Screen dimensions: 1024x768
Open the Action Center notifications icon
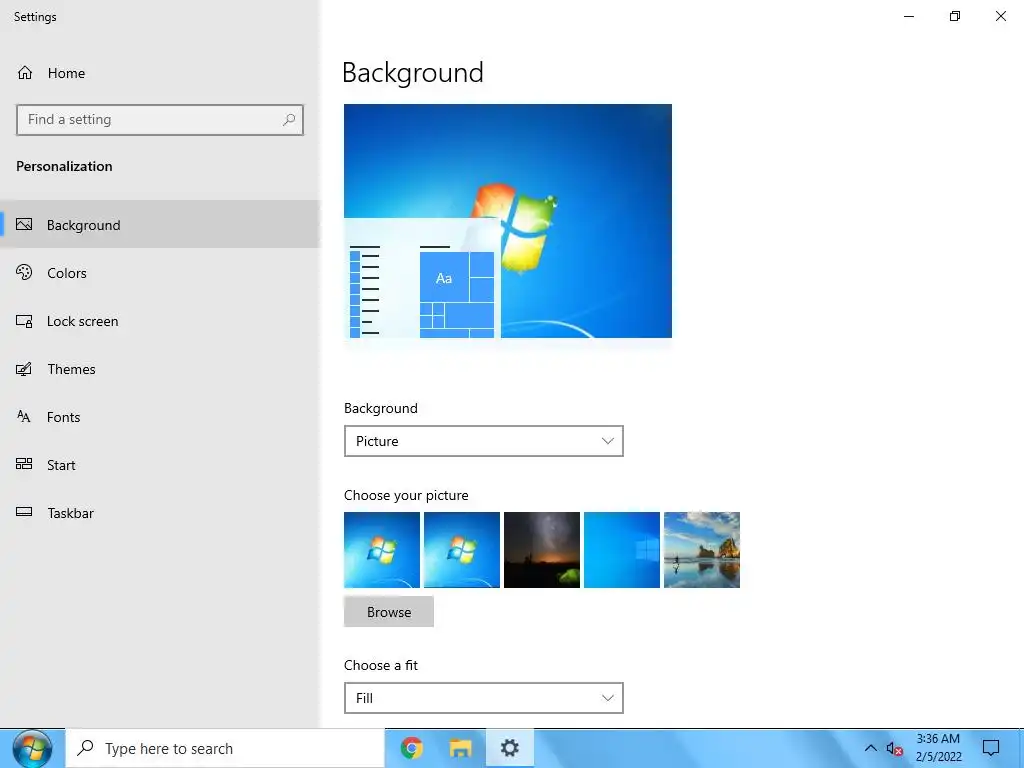coord(991,748)
